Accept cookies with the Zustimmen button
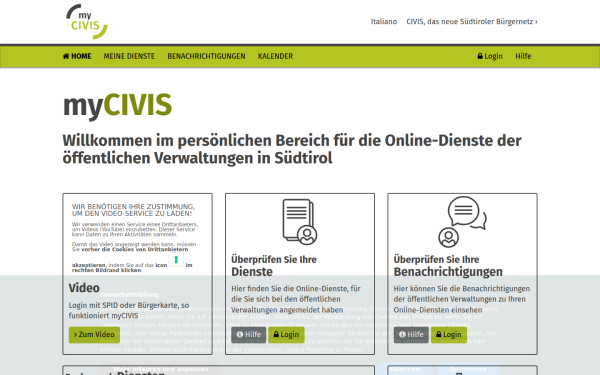 [468, 369]
